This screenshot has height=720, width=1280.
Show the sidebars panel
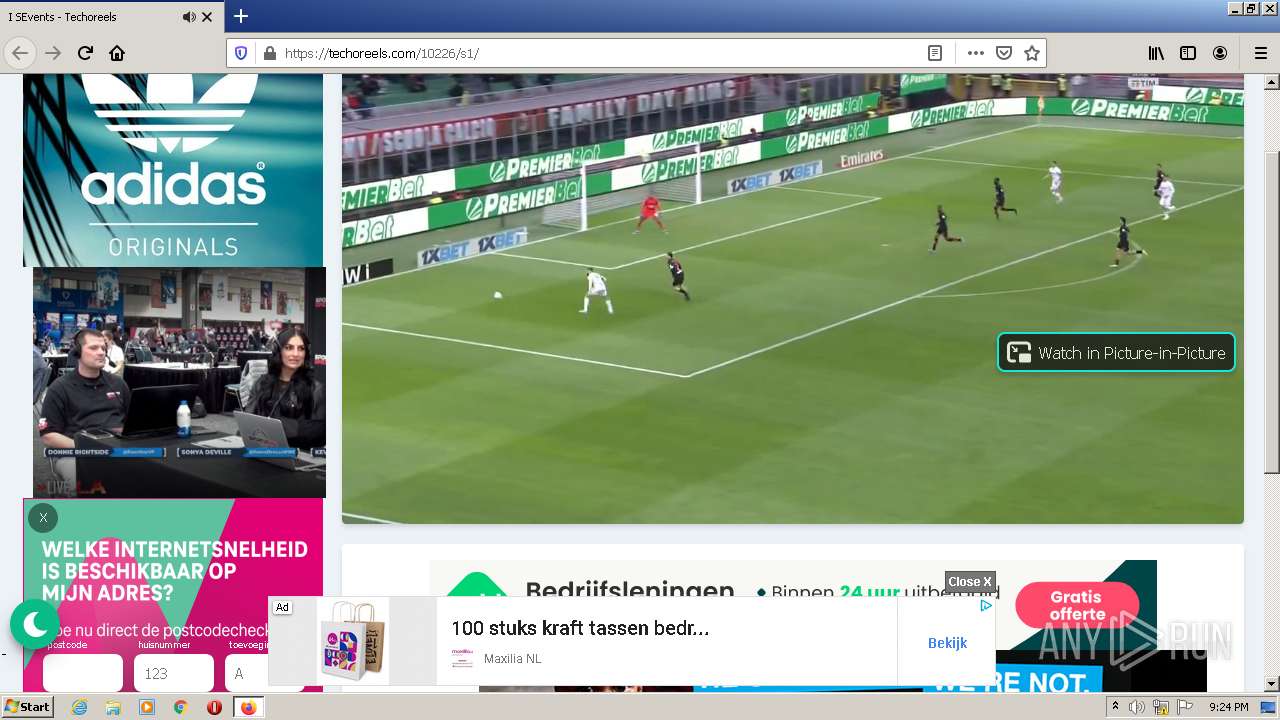1188,53
